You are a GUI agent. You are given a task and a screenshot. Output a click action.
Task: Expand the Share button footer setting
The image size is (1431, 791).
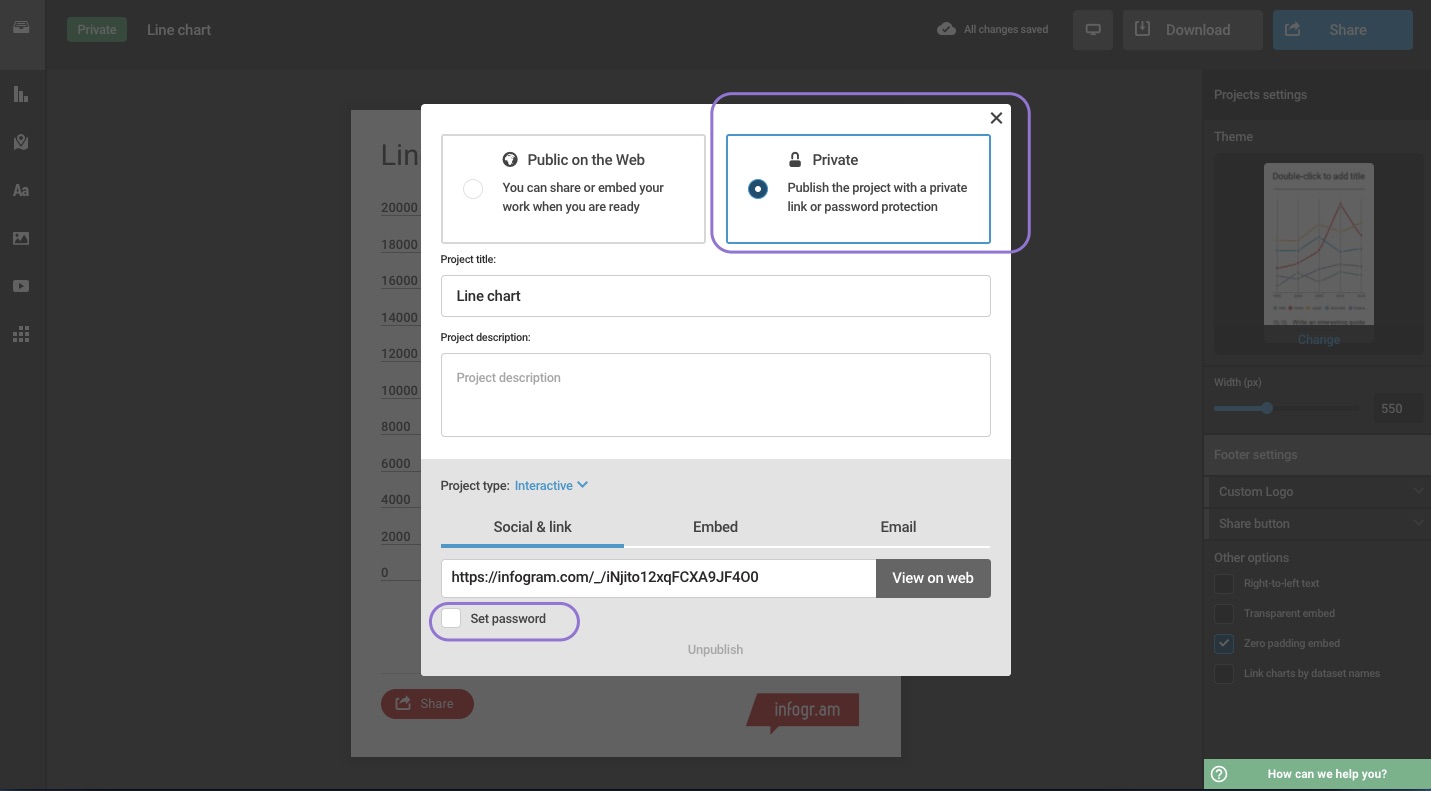point(1317,524)
